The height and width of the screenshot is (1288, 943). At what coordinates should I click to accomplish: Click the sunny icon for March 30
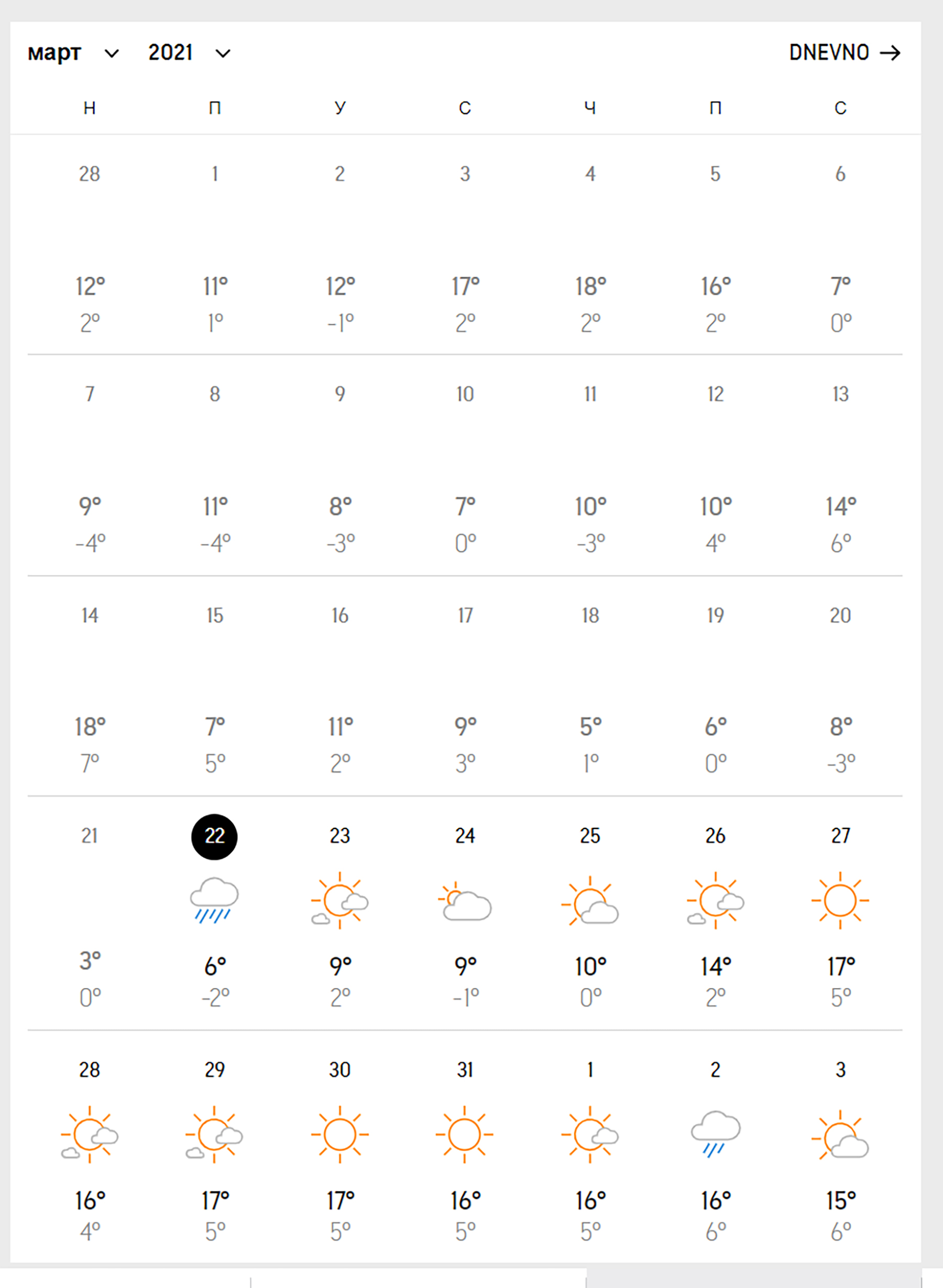click(x=339, y=1134)
